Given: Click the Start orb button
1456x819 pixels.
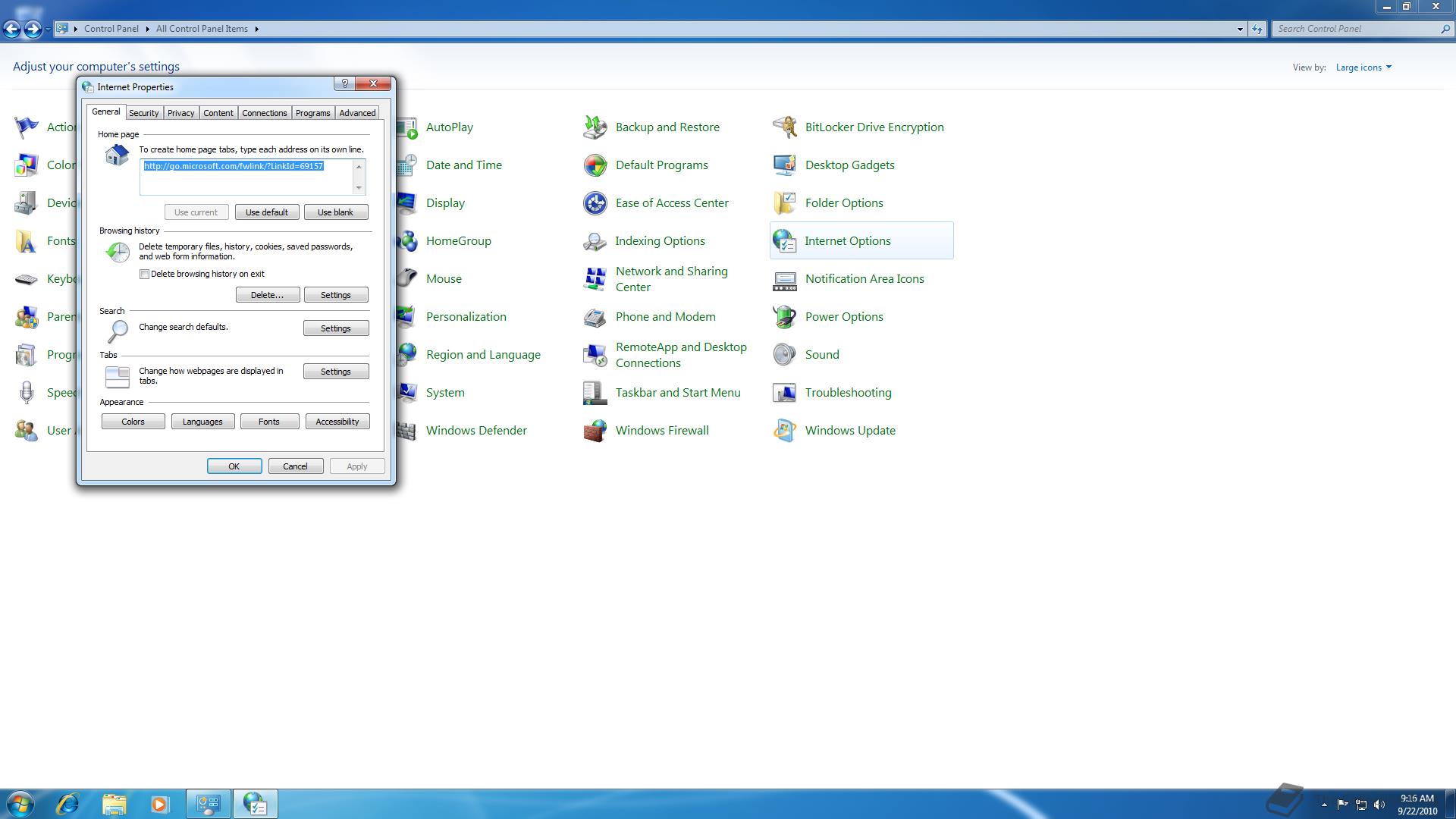Looking at the screenshot, I should [20, 804].
